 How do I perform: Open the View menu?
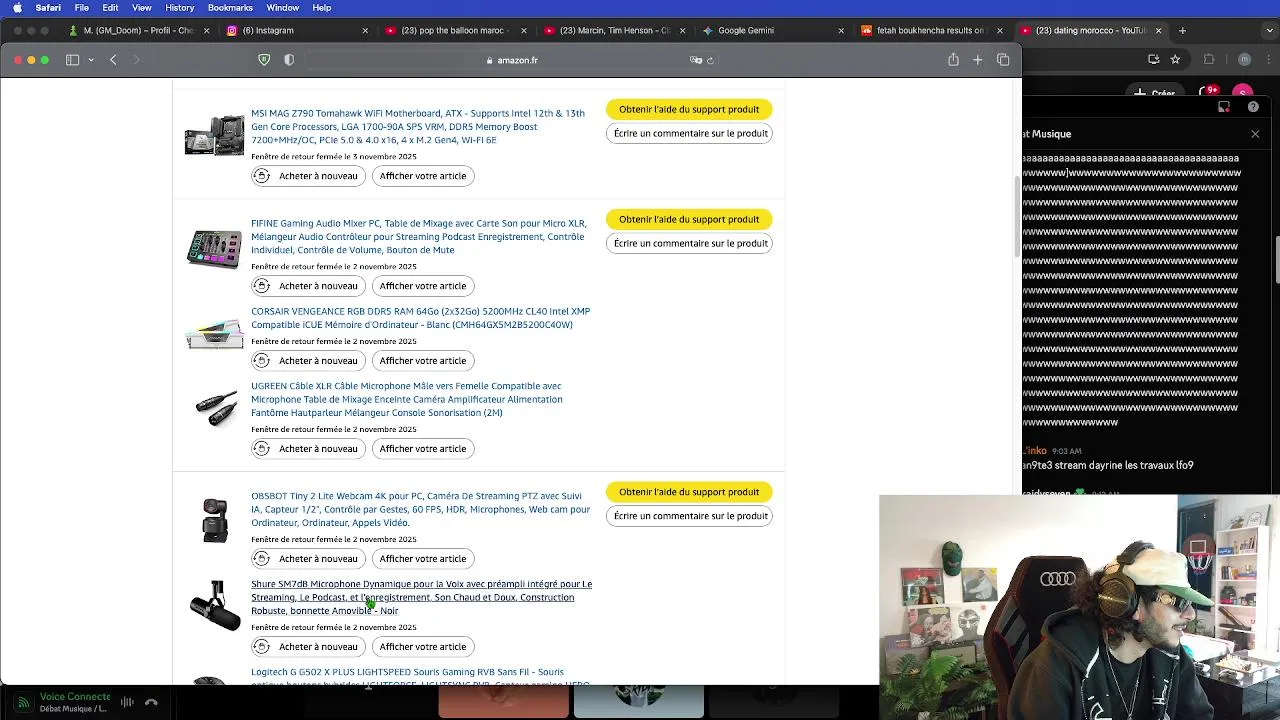point(142,8)
